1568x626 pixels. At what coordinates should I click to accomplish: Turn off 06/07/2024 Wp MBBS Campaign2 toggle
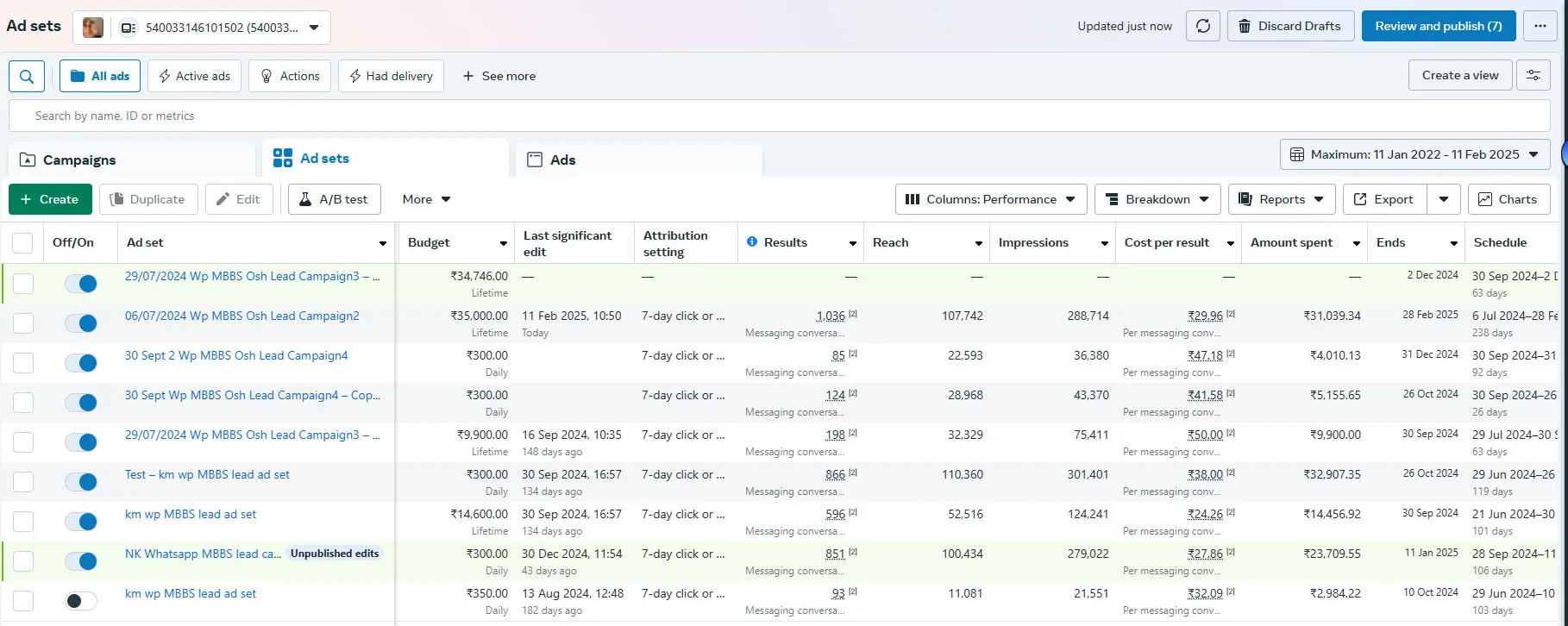(x=81, y=323)
